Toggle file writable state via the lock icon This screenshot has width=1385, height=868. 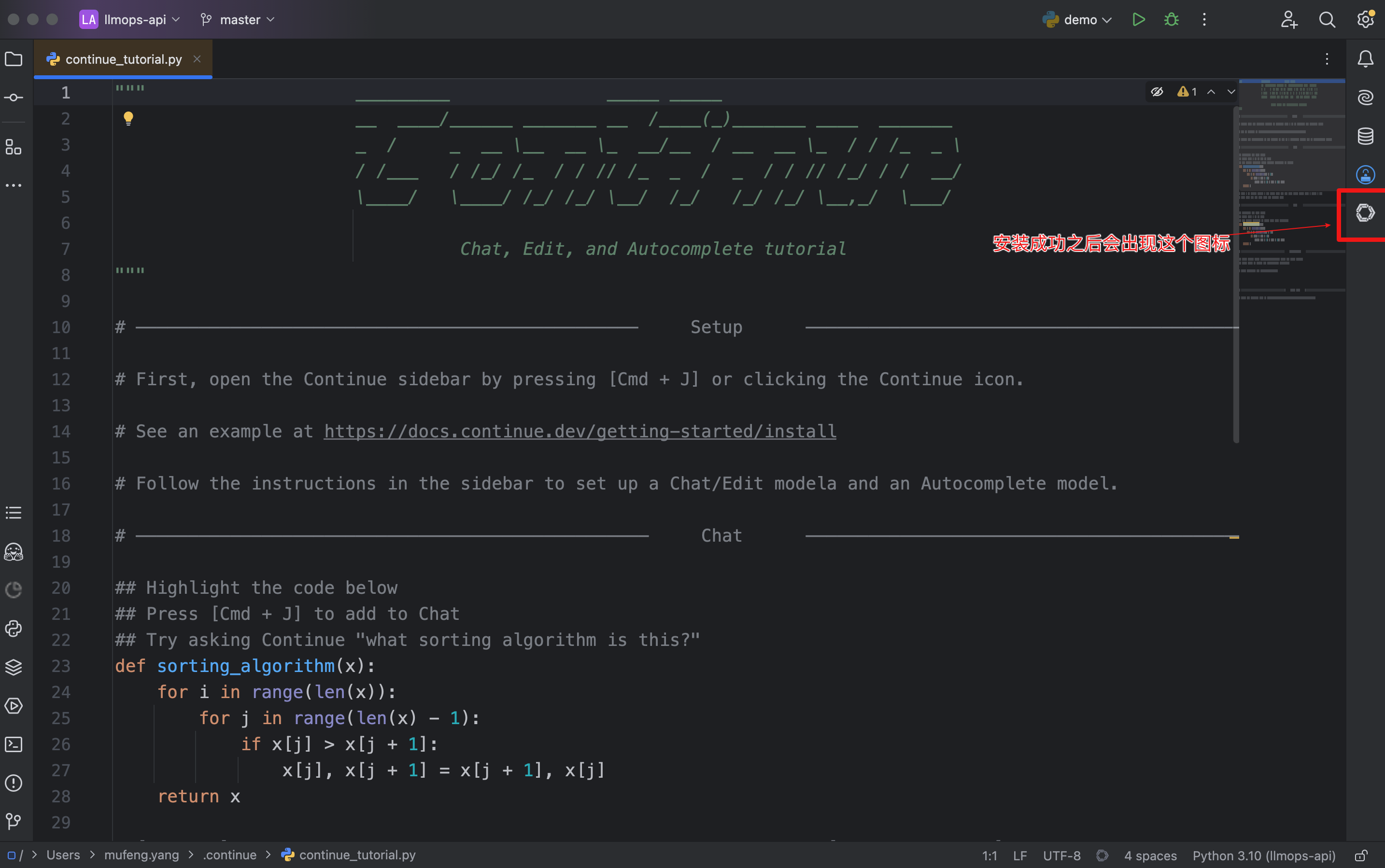[1363, 855]
